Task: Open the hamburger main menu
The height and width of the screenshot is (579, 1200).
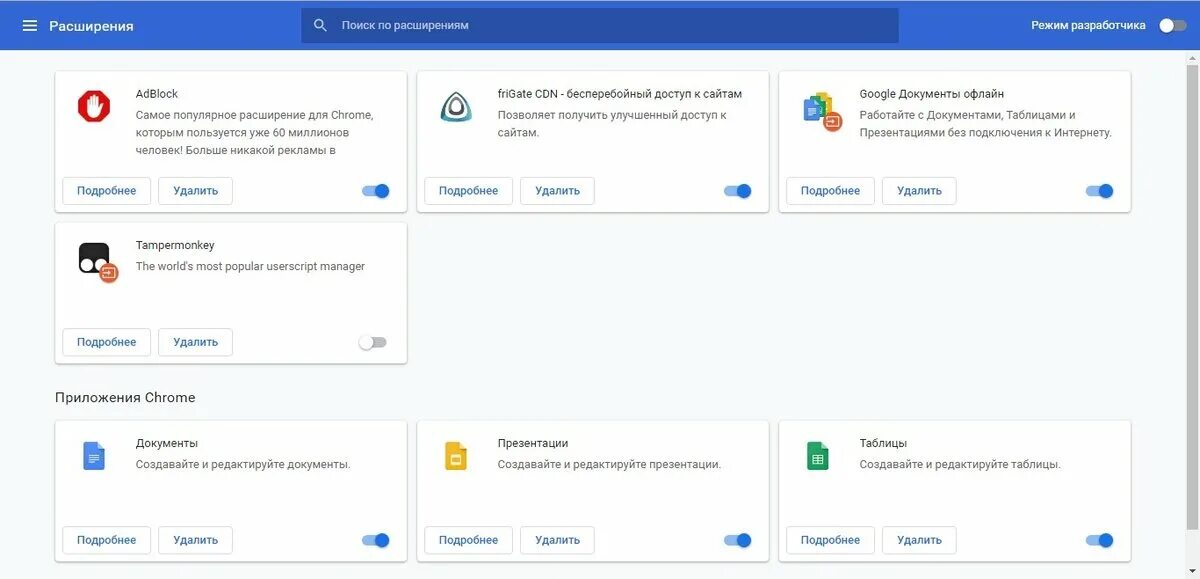Action: coord(30,25)
